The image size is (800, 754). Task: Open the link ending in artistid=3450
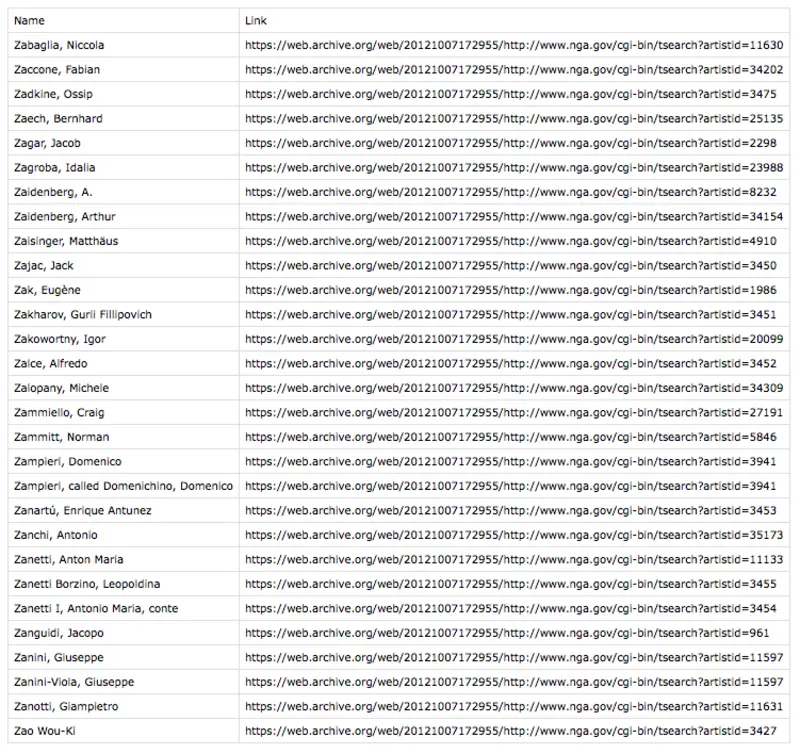[x=511, y=266]
